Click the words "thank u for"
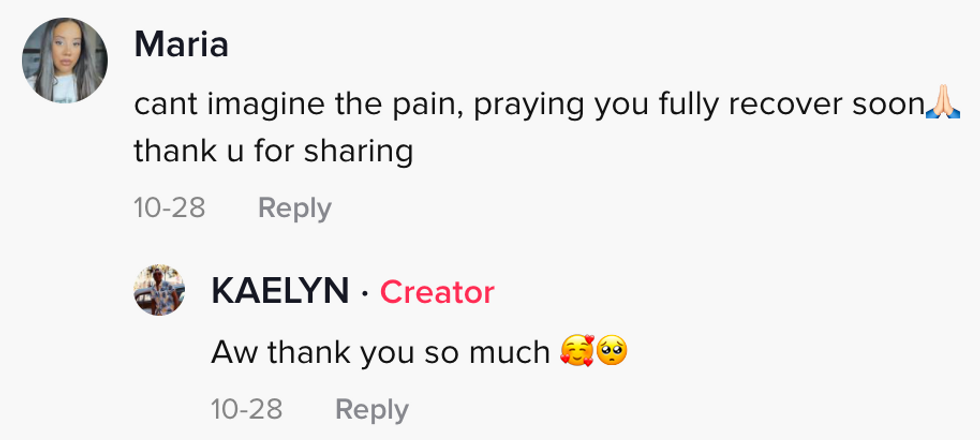The width and height of the screenshot is (980, 440). click(x=215, y=151)
